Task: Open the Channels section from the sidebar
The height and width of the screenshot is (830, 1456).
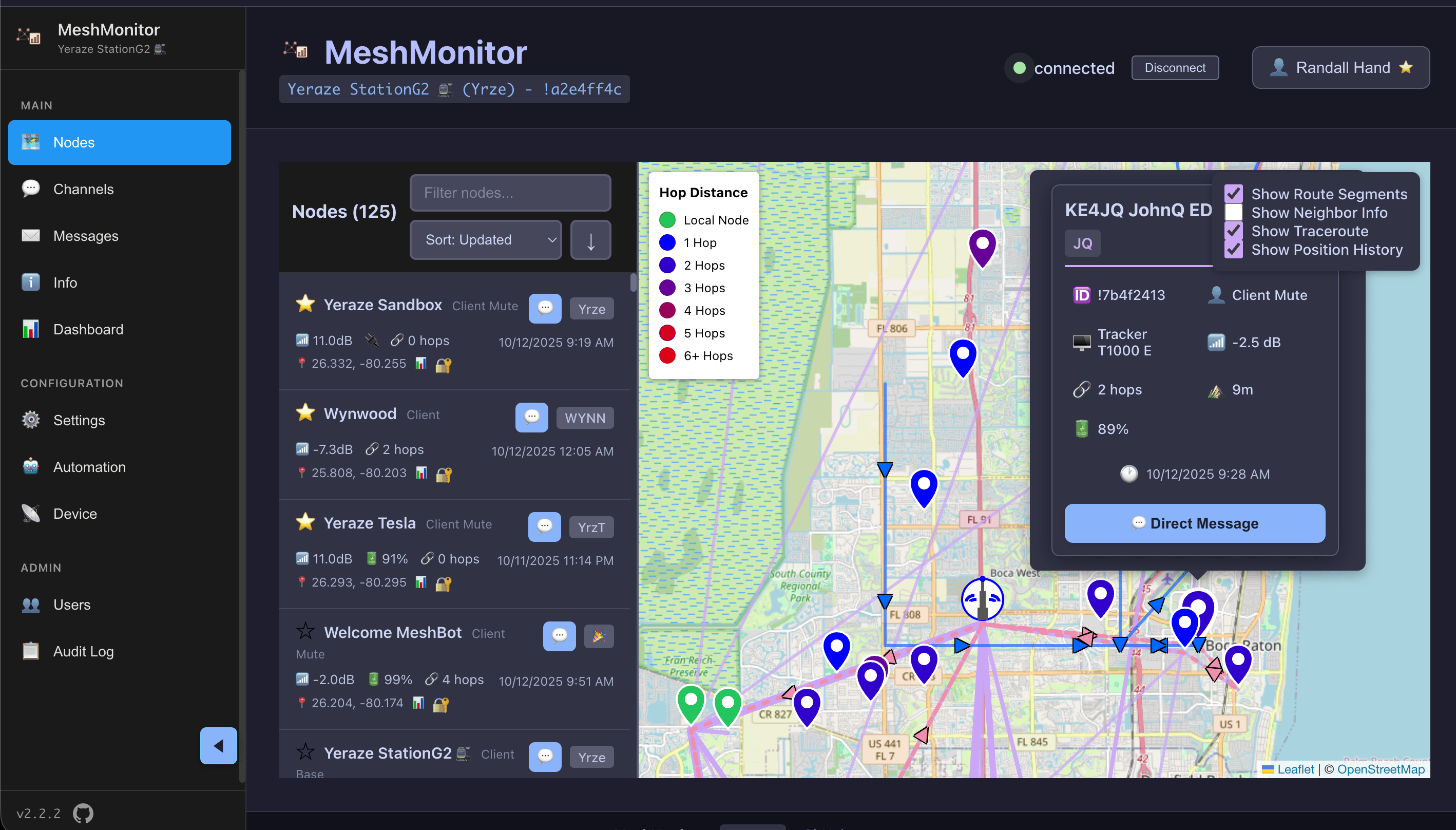Action: click(x=83, y=188)
